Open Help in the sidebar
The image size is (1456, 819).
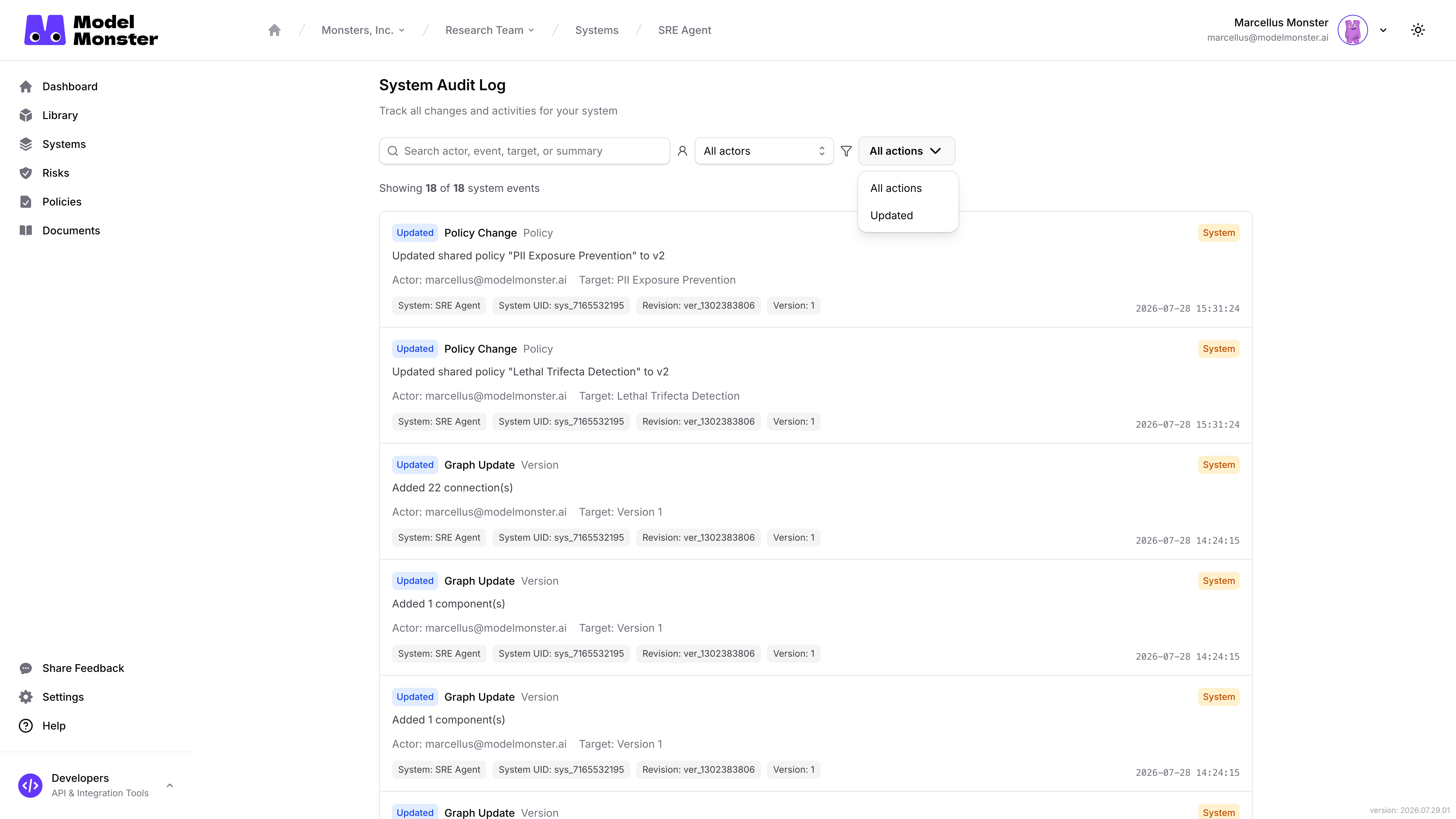(54, 726)
